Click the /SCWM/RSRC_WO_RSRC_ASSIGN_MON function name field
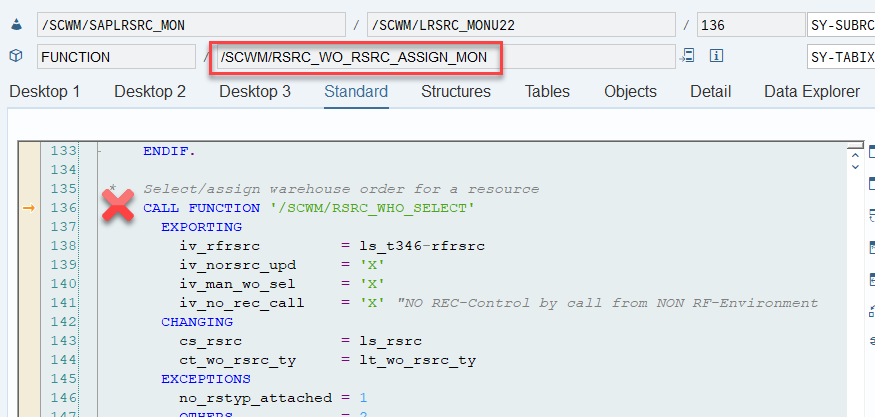The height and width of the screenshot is (417, 875). pyautogui.click(x=446, y=56)
